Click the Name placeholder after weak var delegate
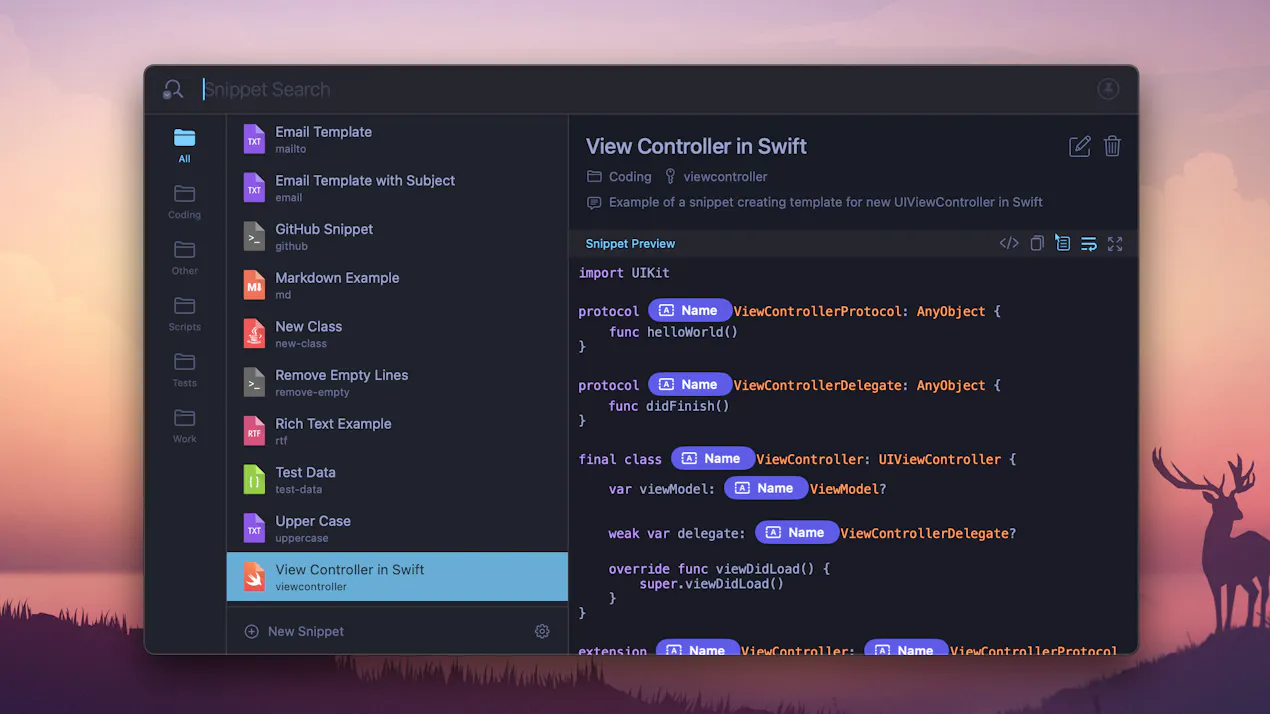This screenshot has width=1270, height=714. coord(797,533)
